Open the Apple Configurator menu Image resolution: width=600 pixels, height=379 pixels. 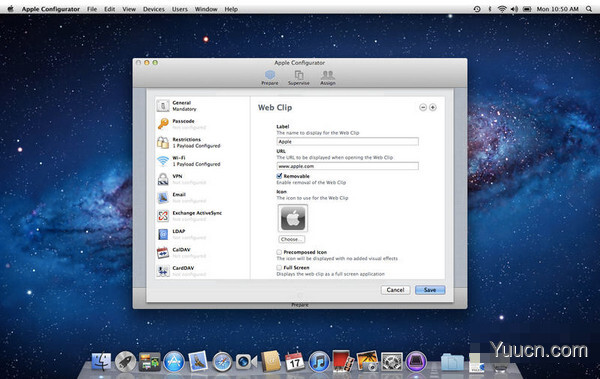[x=51, y=9]
